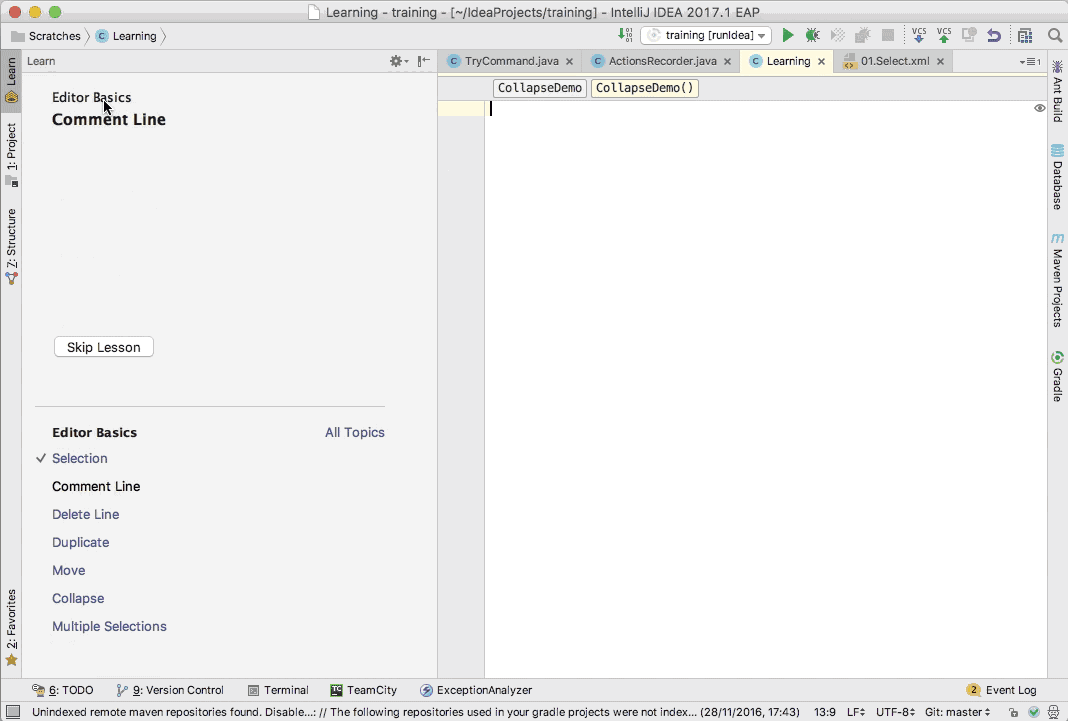Click the Unindexed remote maven repositories status message

[415, 712]
